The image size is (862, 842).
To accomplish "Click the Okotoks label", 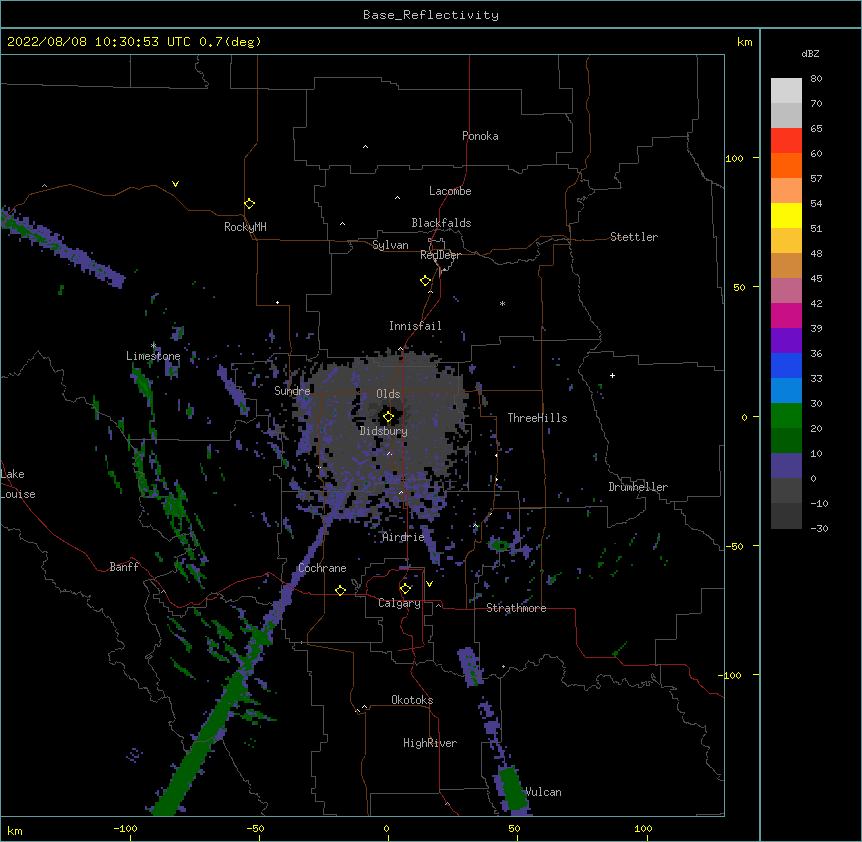I will (412, 700).
